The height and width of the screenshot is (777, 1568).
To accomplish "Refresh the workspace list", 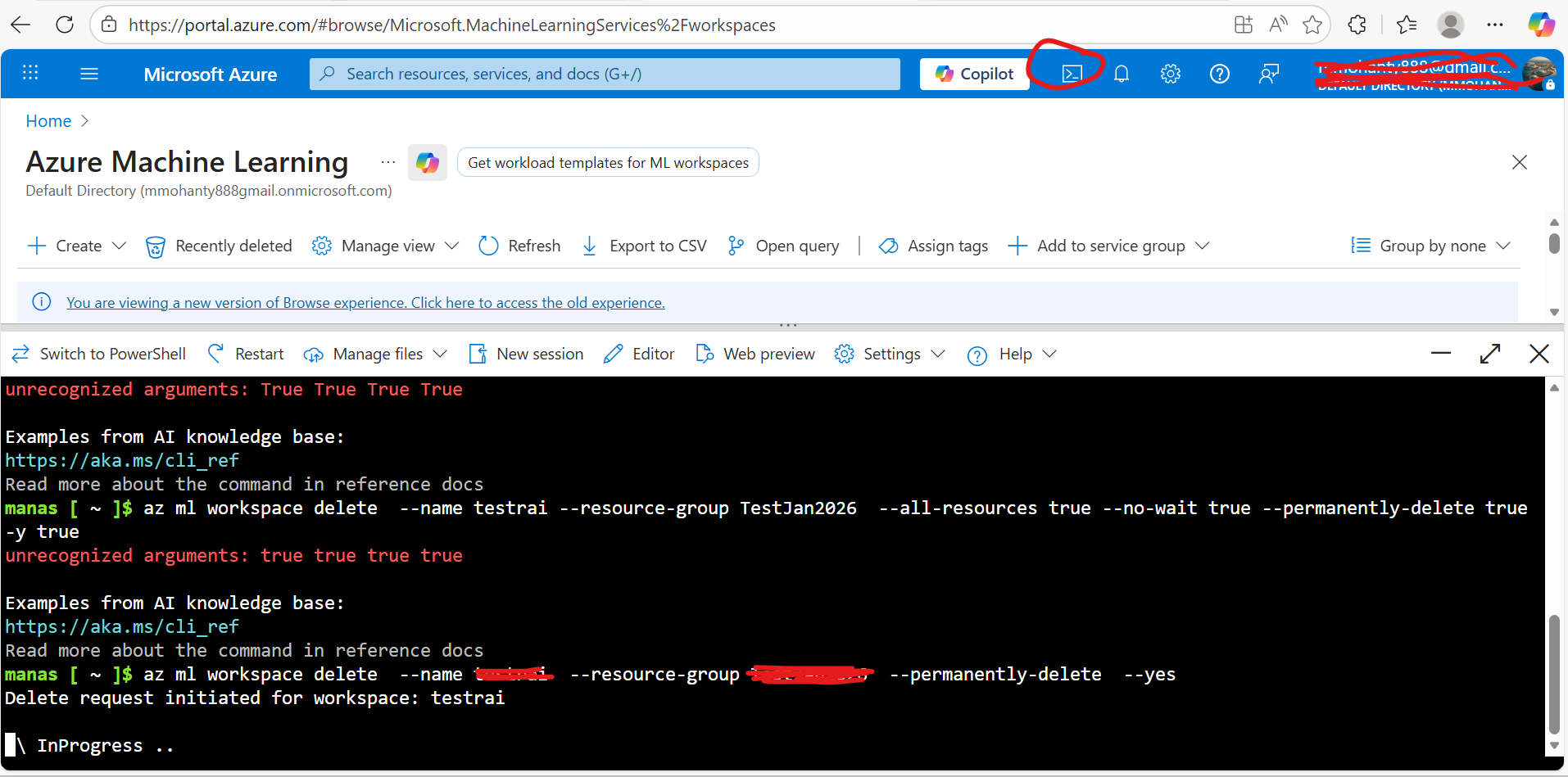I will click(x=520, y=246).
